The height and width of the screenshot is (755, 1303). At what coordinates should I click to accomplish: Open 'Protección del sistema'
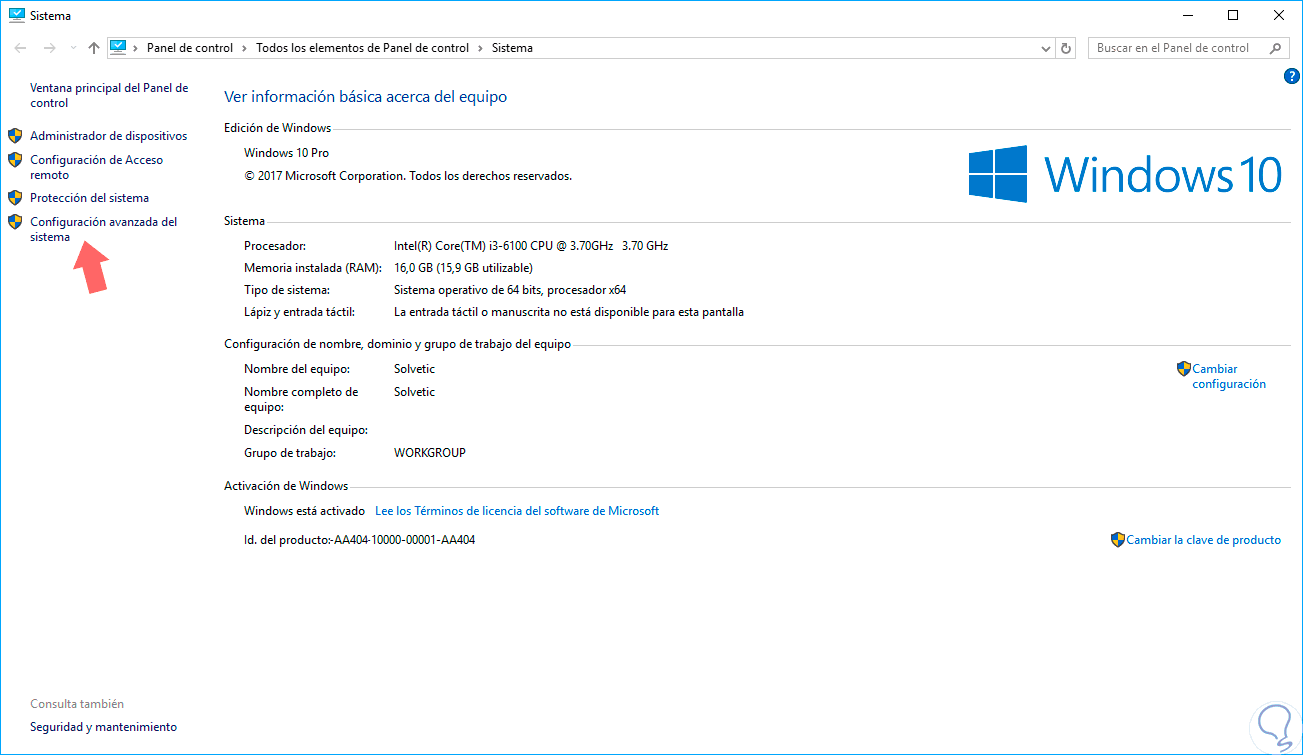coord(89,198)
